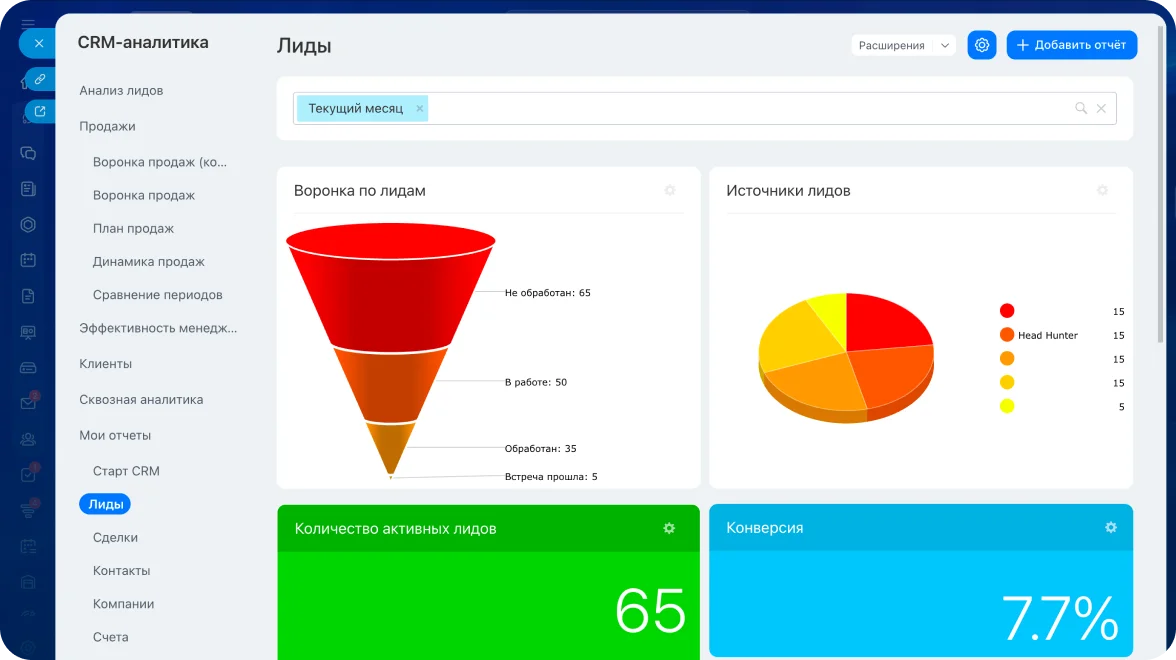Open the blue settings gear next to Расширения
Screen dimensions: 1176x660
click(x=981, y=45)
